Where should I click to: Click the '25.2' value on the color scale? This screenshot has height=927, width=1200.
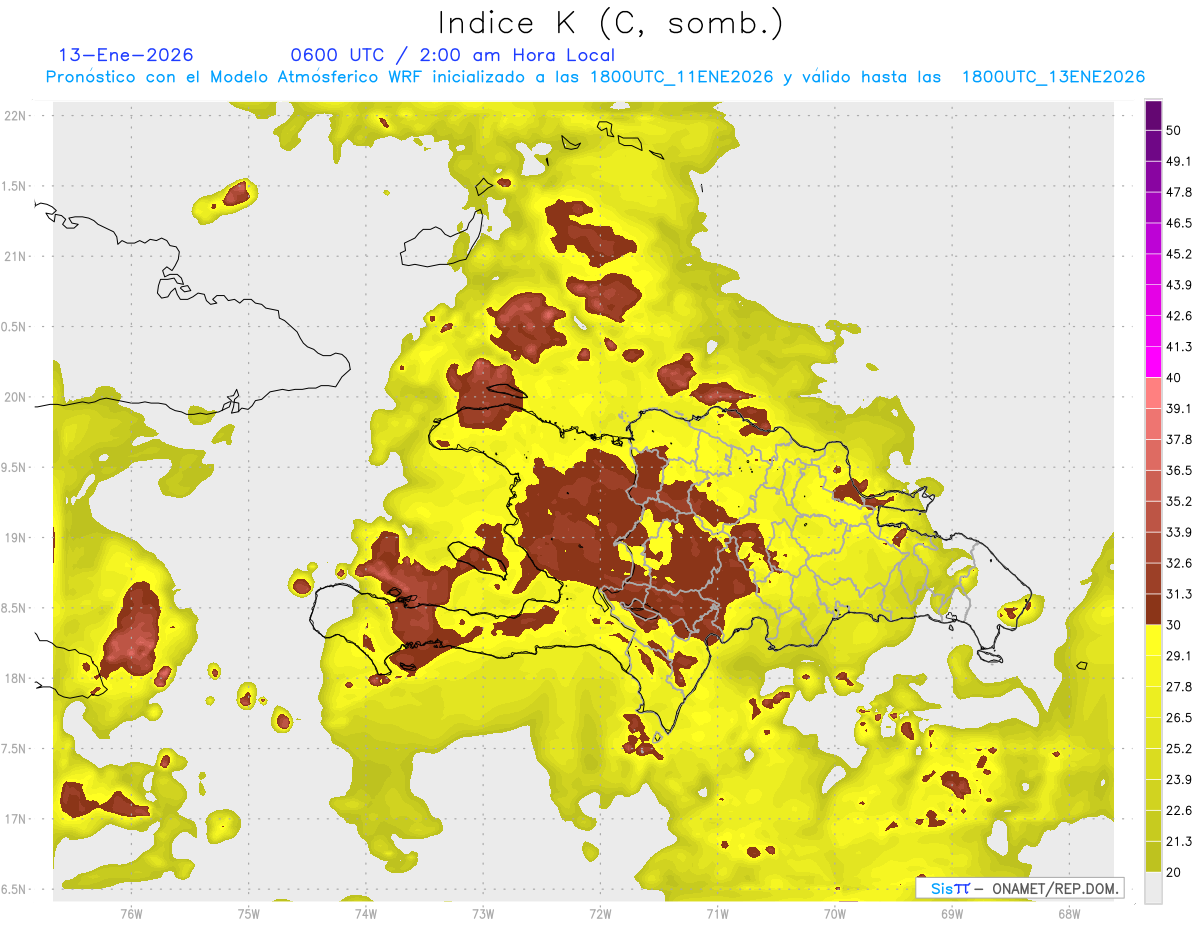point(1179,748)
